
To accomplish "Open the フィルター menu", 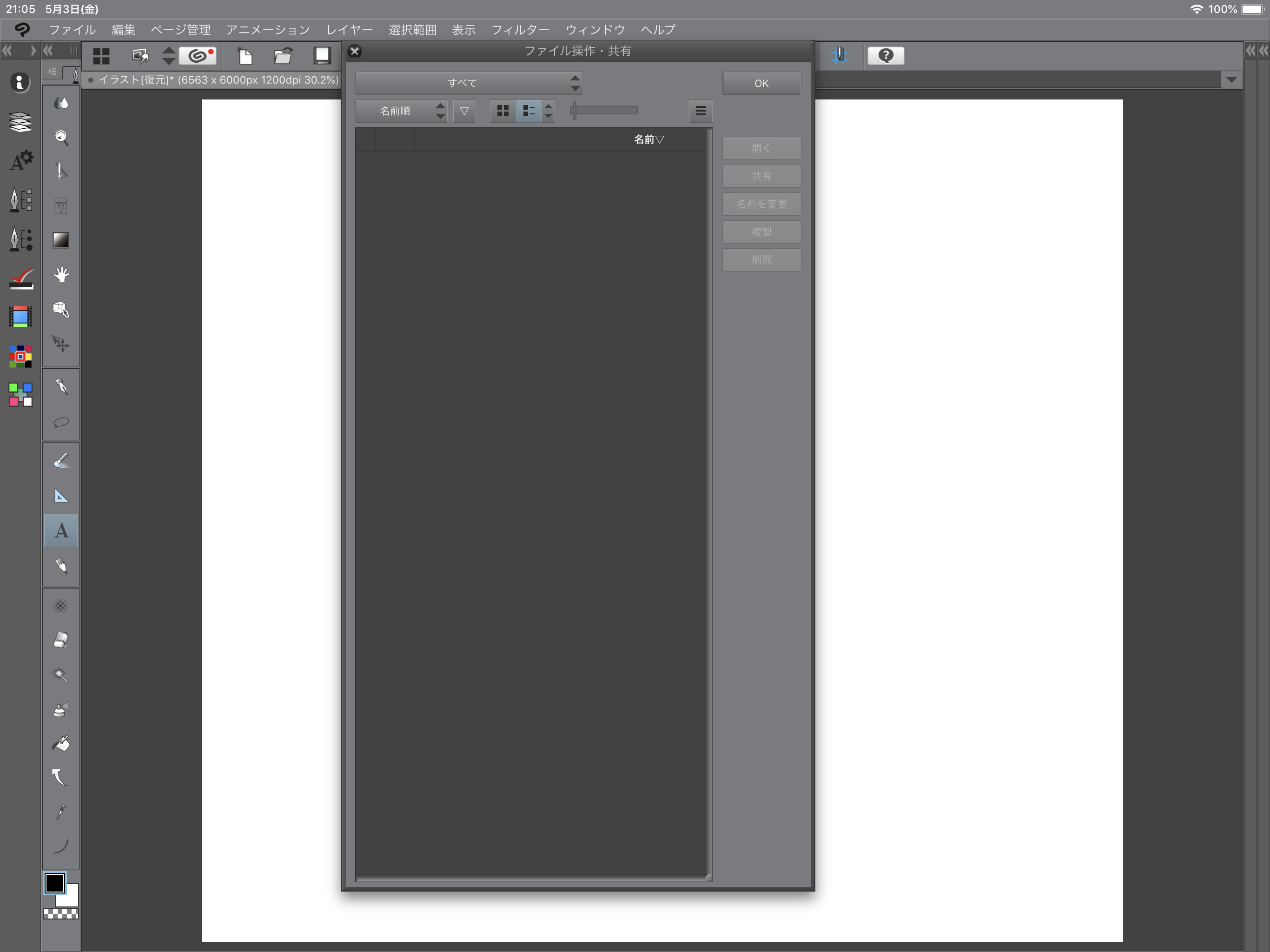I will pyautogui.click(x=520, y=30).
